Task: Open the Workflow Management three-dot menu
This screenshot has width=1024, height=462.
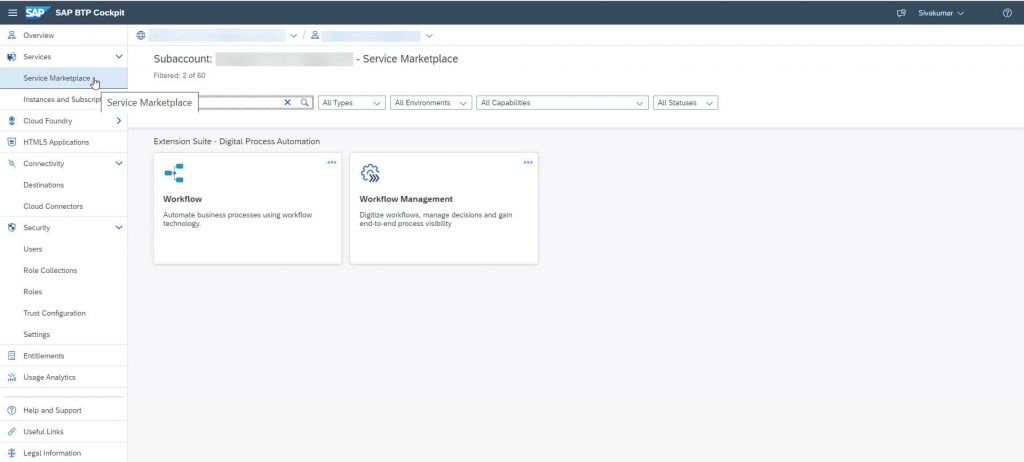Action: click(528, 162)
